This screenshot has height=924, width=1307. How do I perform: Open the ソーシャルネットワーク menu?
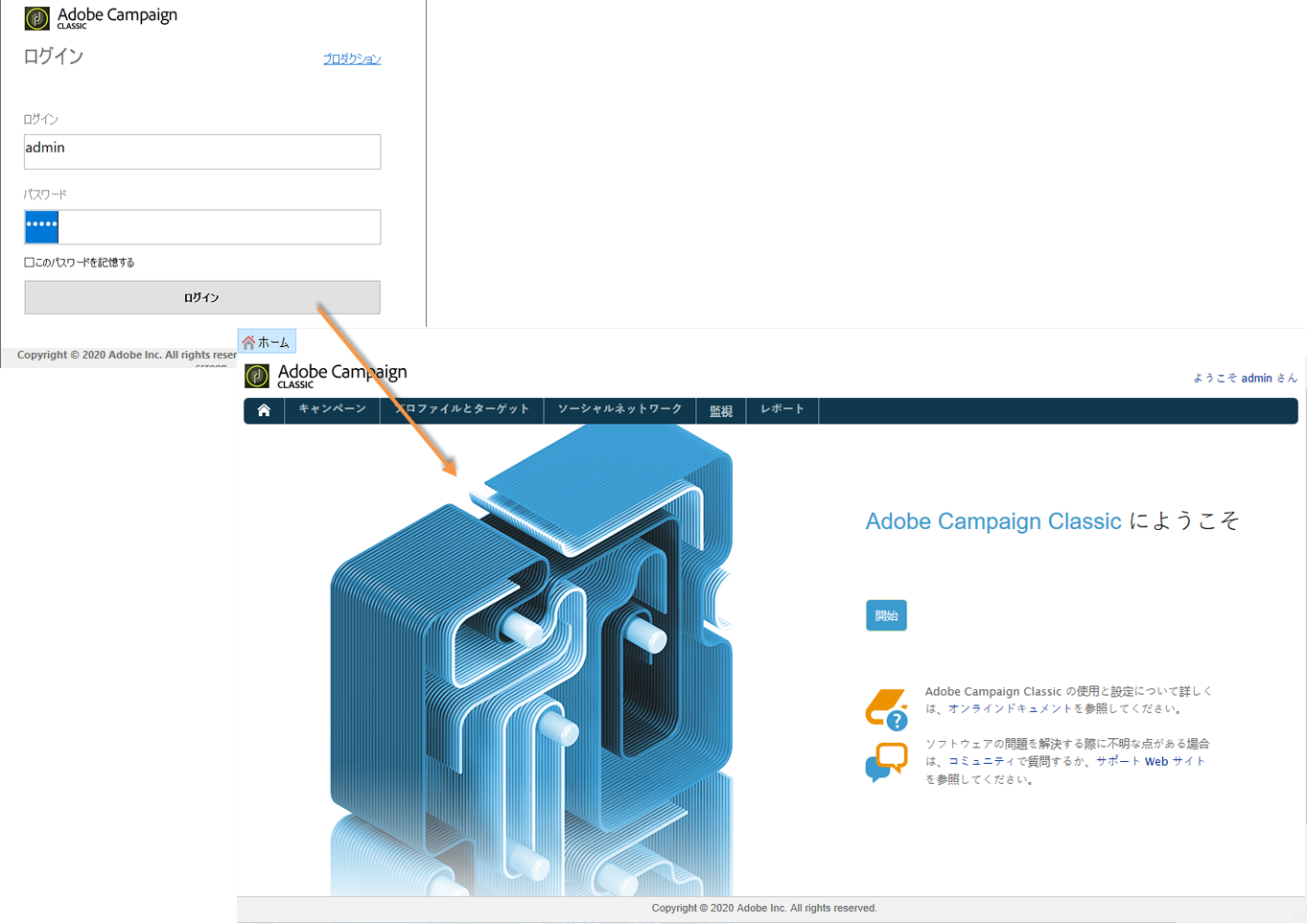pos(619,409)
